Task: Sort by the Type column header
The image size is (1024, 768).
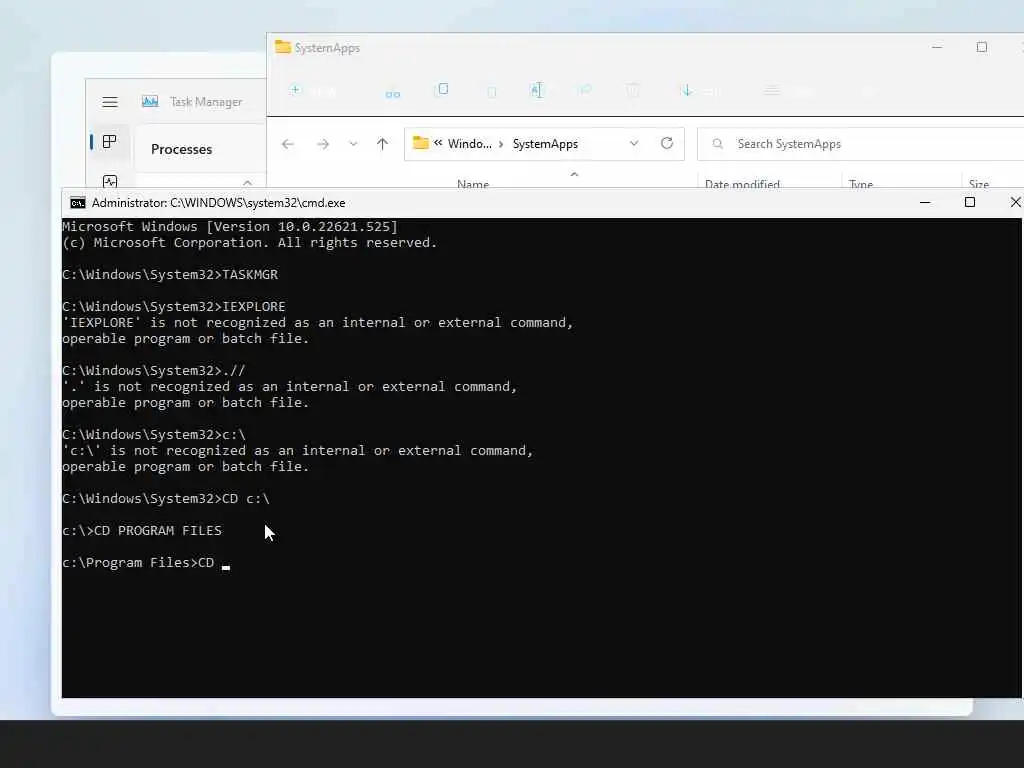Action: 861,184
